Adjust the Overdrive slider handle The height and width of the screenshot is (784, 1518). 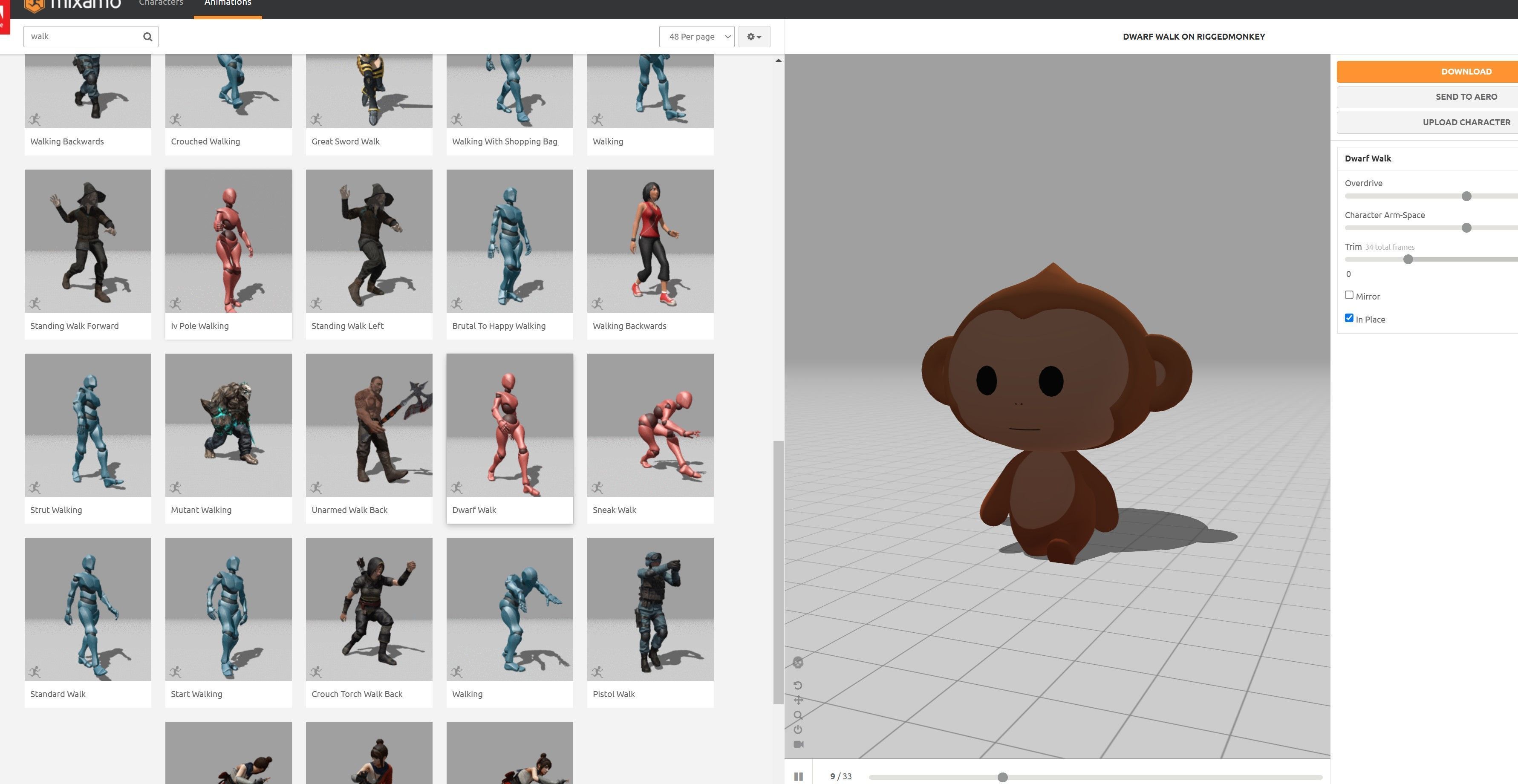(x=1466, y=196)
